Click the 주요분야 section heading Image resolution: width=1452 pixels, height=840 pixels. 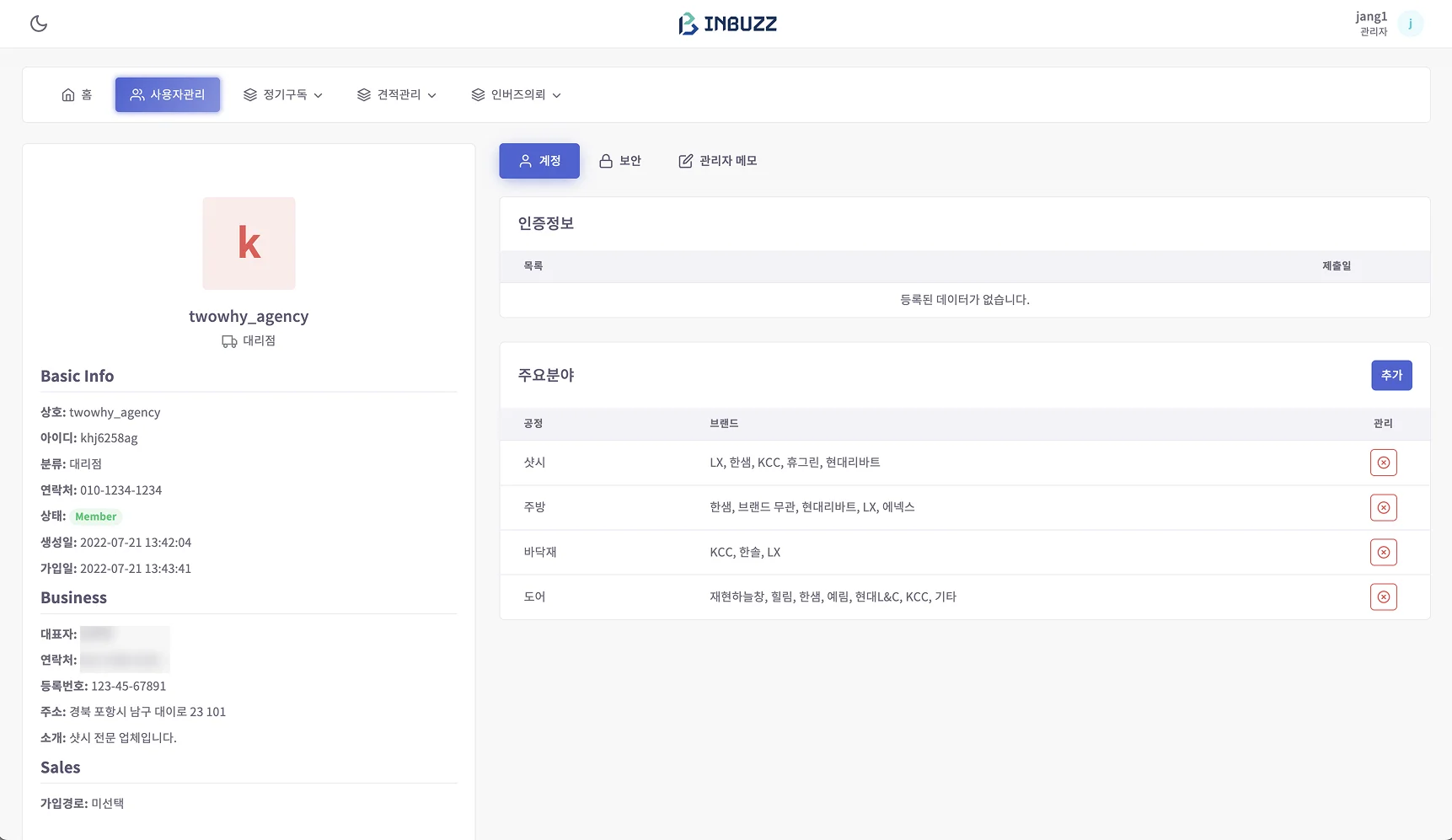pos(546,375)
